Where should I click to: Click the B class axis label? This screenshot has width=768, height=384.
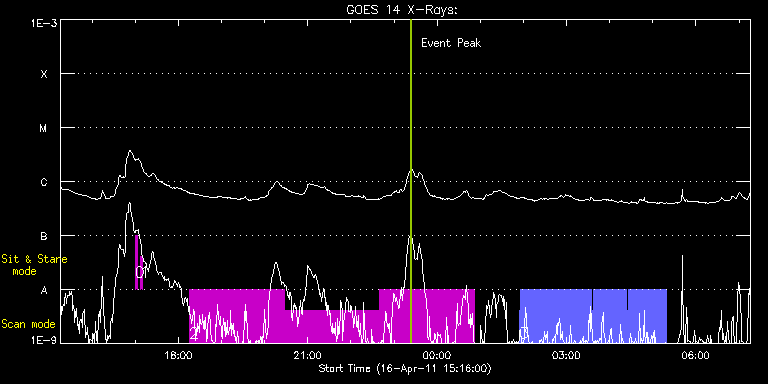click(44, 236)
